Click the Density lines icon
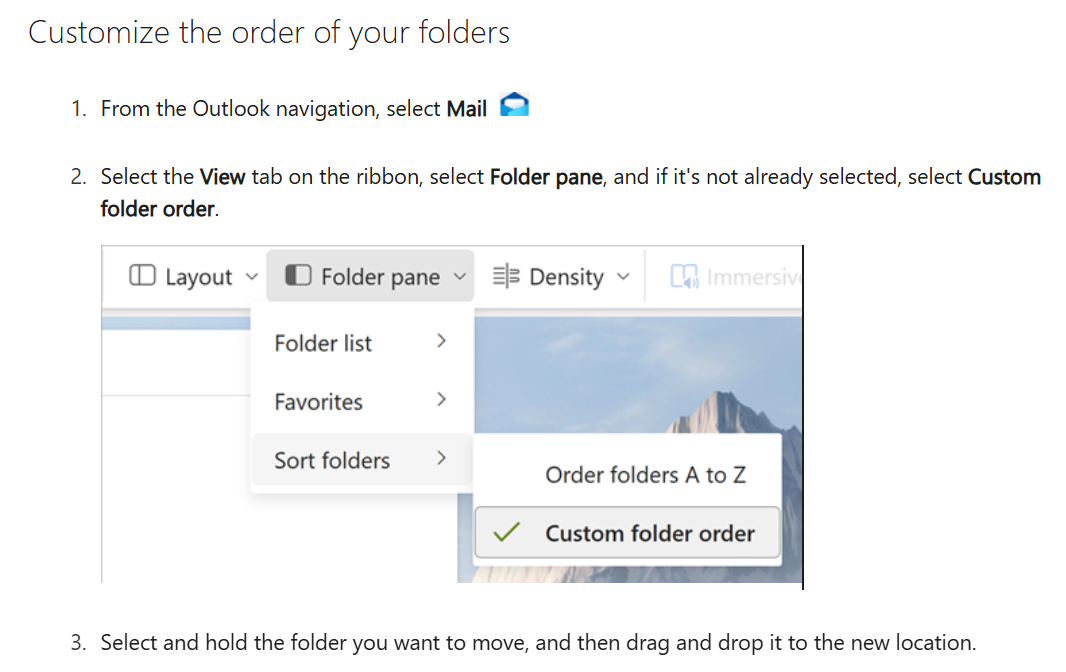 click(x=506, y=276)
